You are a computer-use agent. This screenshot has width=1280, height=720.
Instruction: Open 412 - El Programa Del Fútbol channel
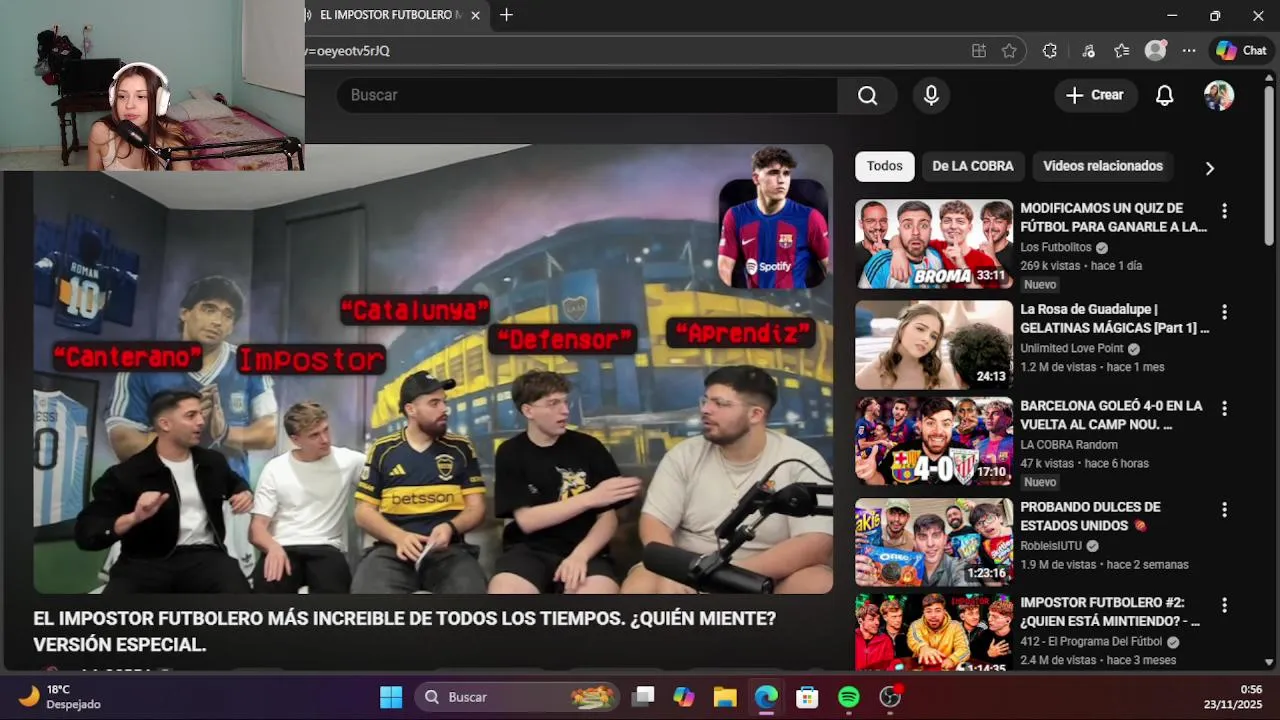pos(1091,642)
